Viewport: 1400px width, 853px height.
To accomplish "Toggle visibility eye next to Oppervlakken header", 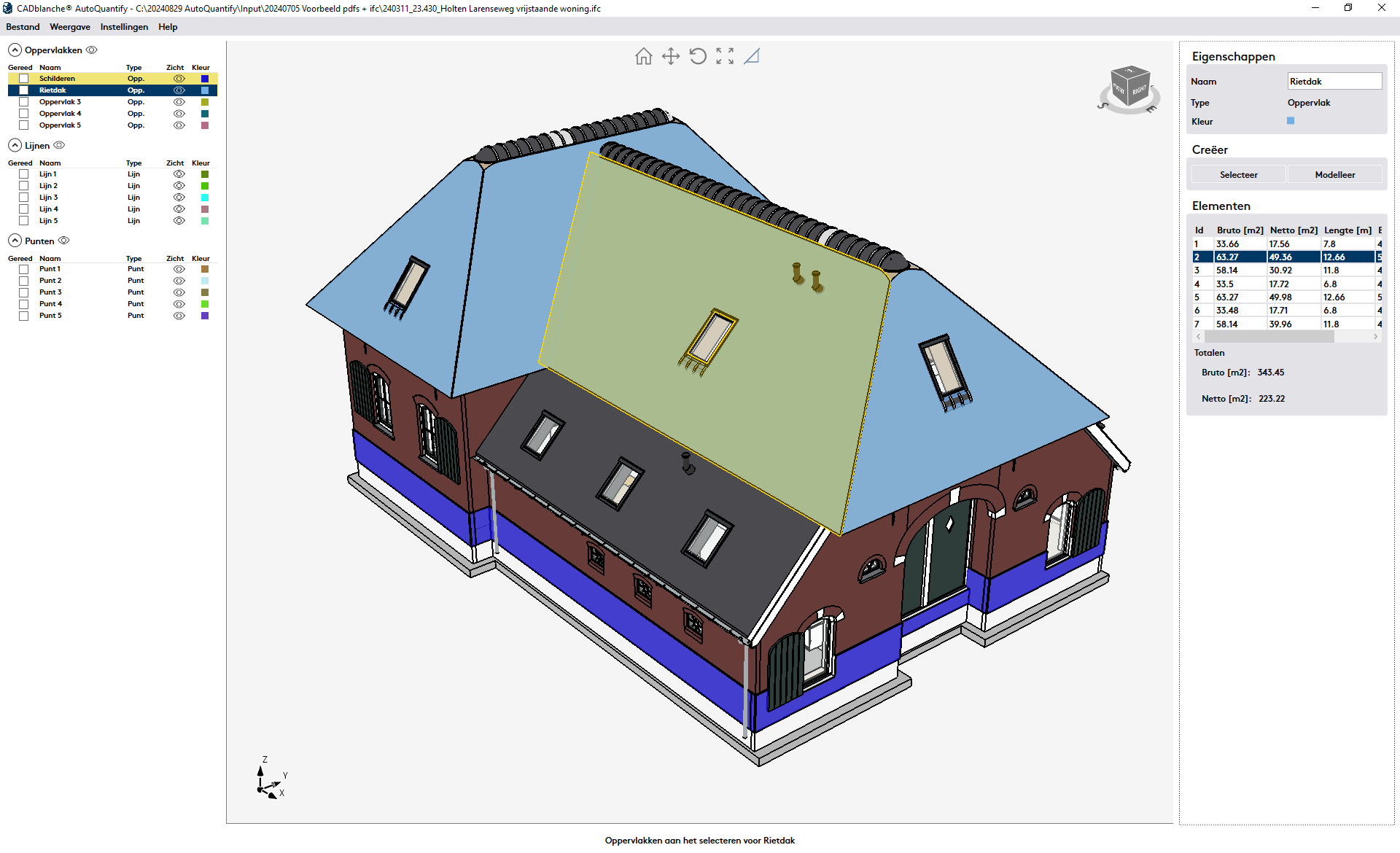I will click(x=92, y=50).
